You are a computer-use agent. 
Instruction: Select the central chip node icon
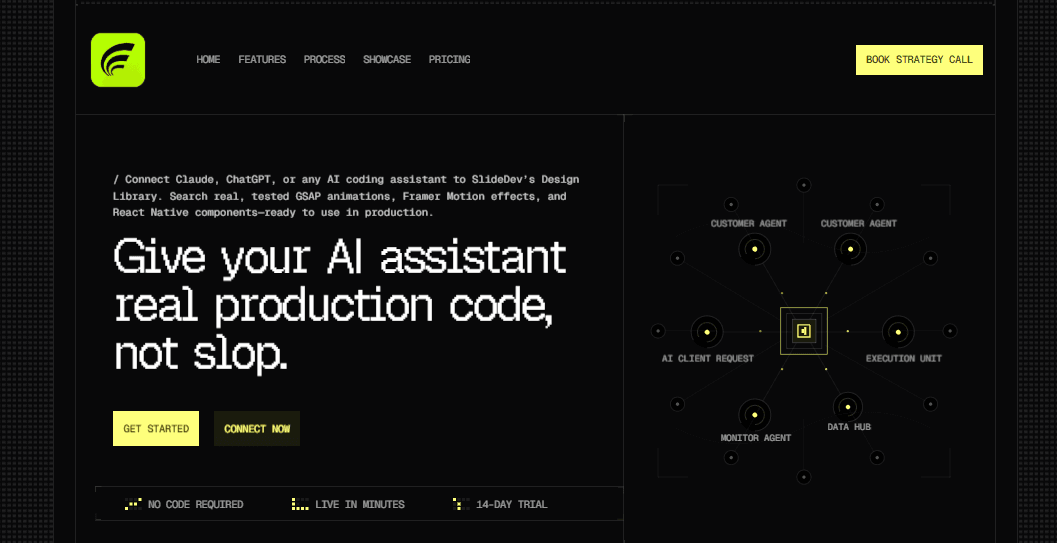click(x=804, y=331)
